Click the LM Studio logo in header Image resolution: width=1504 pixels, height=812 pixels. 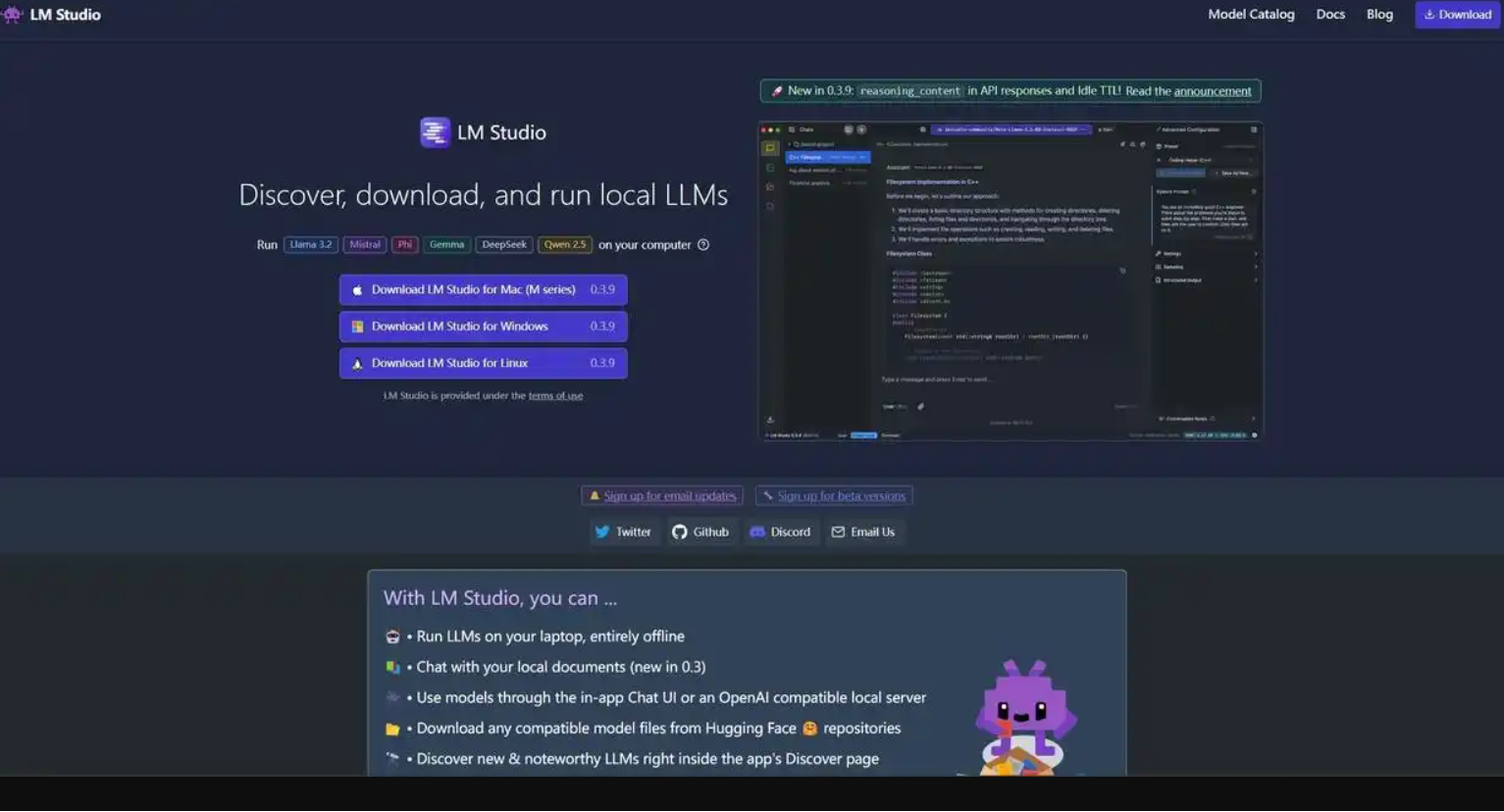(51, 15)
